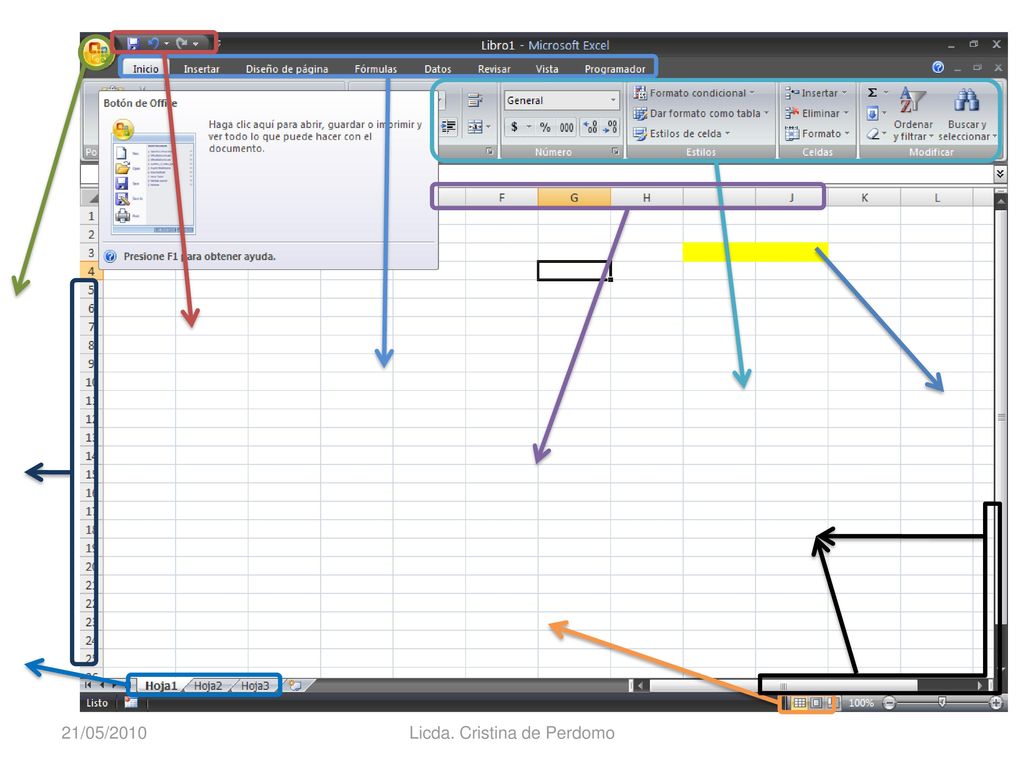Select the Datos ribbon tab
The height and width of the screenshot is (768, 1024).
(438, 69)
